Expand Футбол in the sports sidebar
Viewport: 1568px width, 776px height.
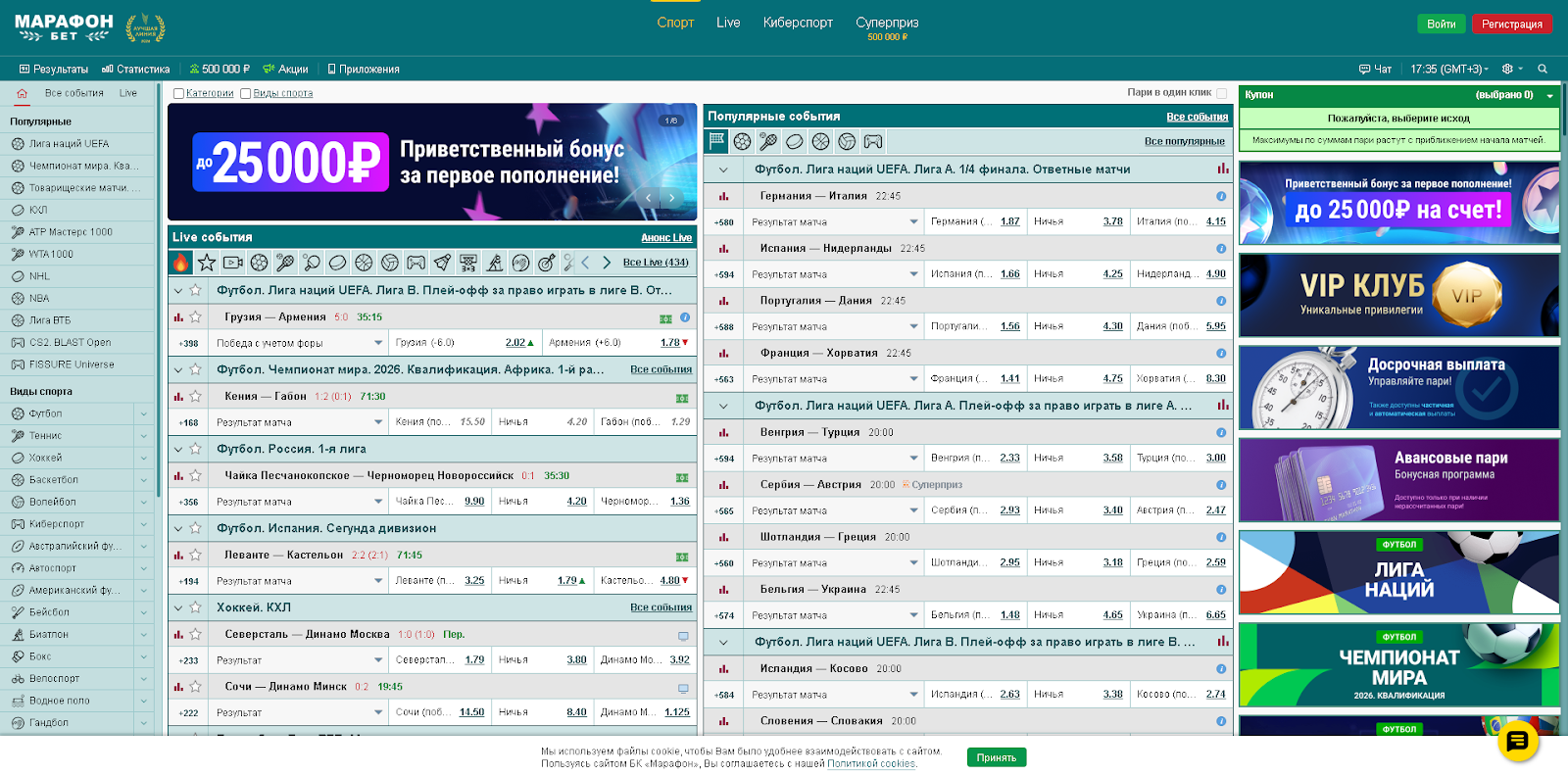click(x=143, y=413)
